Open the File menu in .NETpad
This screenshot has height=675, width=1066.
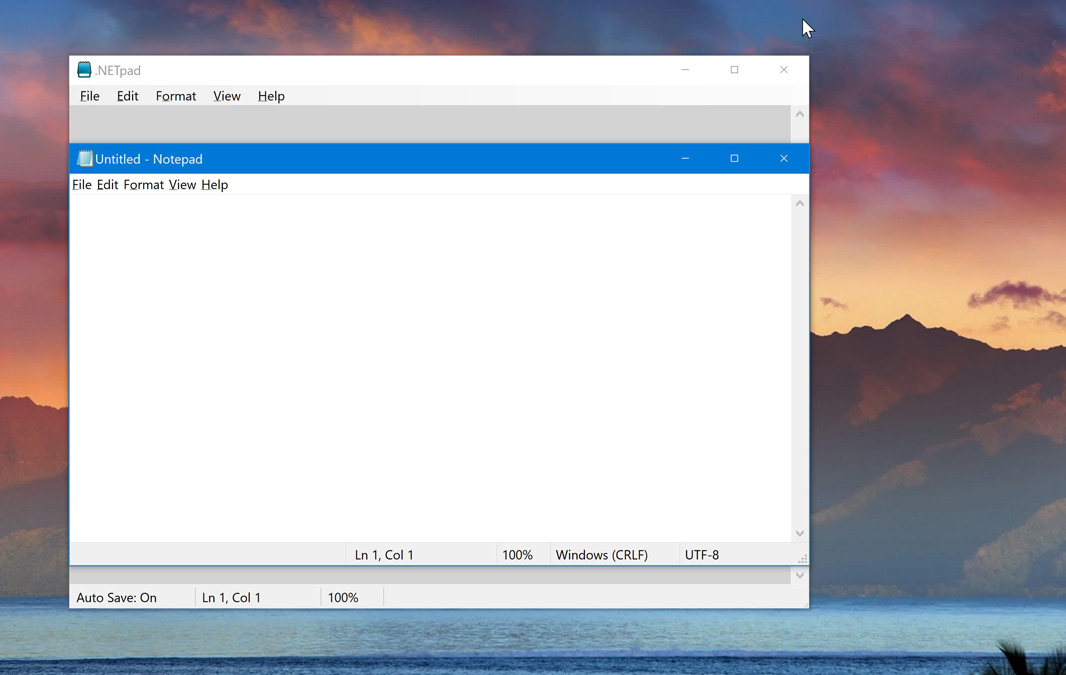click(90, 96)
